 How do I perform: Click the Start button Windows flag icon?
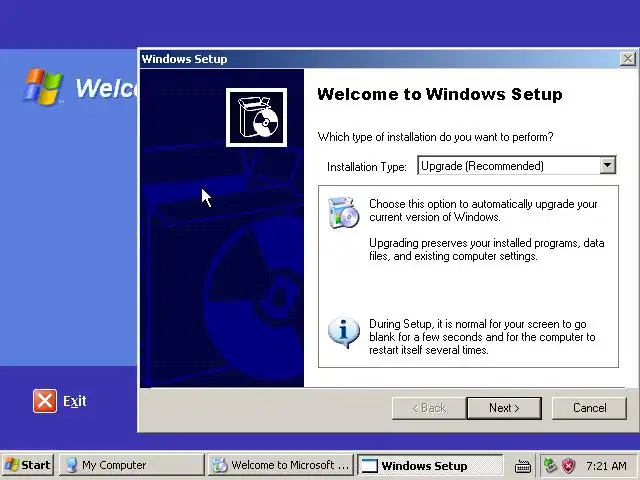(x=11, y=464)
